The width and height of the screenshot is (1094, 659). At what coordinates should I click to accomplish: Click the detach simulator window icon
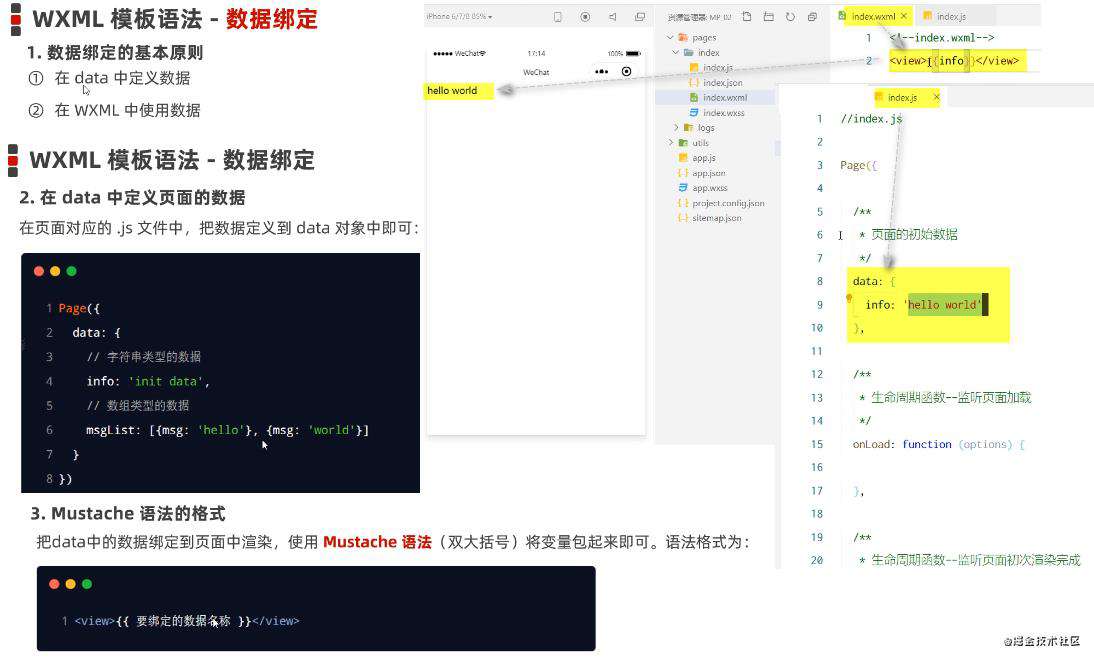(640, 17)
